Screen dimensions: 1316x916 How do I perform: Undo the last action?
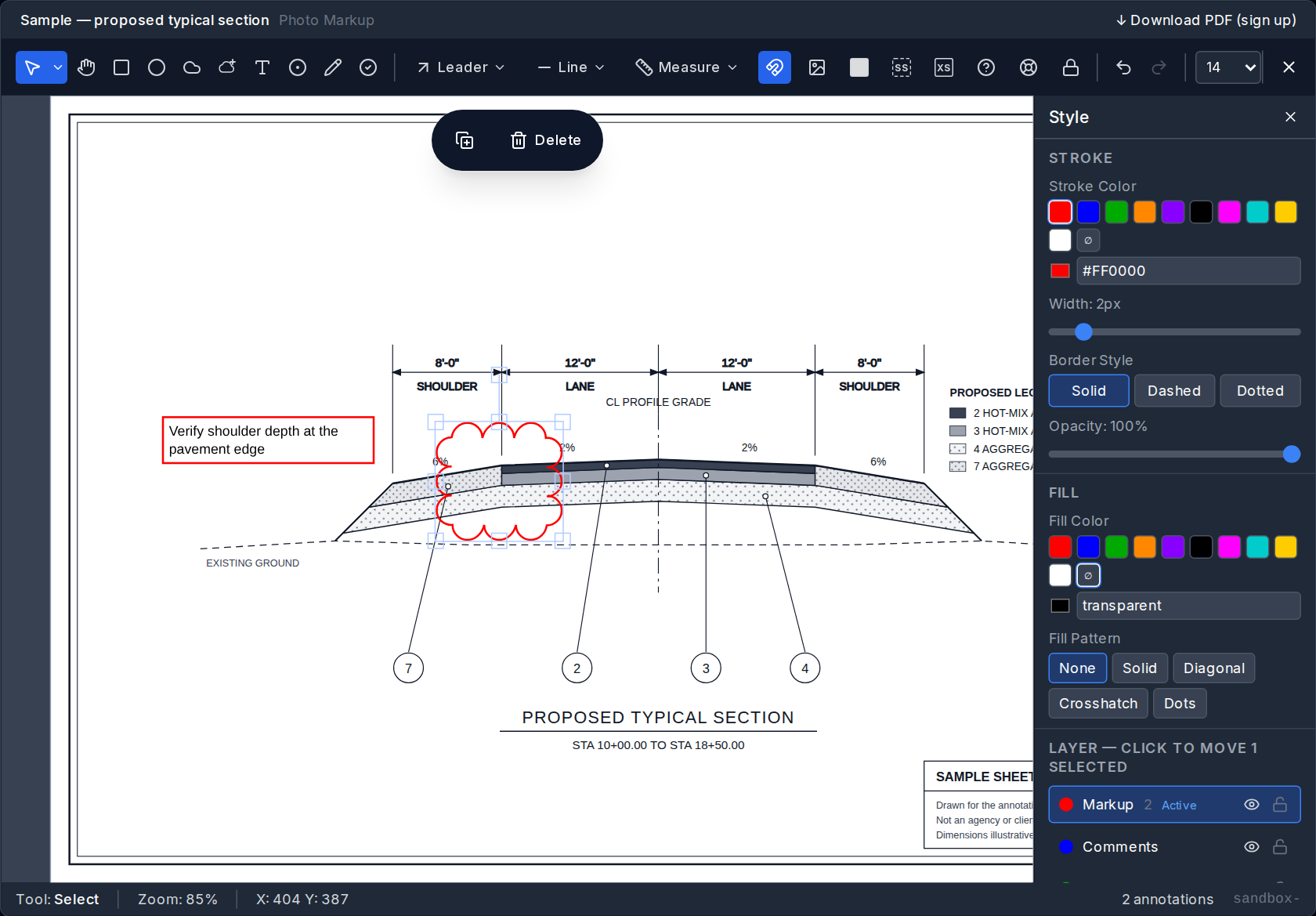tap(1123, 67)
